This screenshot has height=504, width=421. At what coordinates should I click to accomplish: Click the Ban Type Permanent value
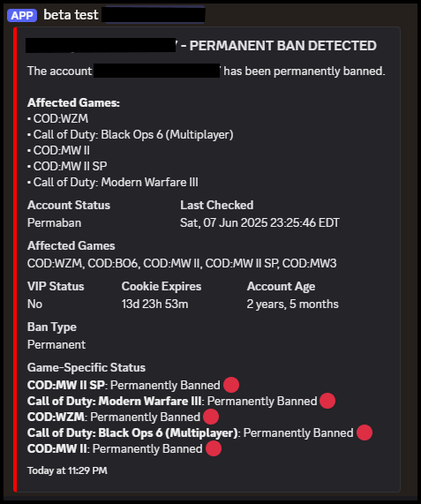coord(56,345)
